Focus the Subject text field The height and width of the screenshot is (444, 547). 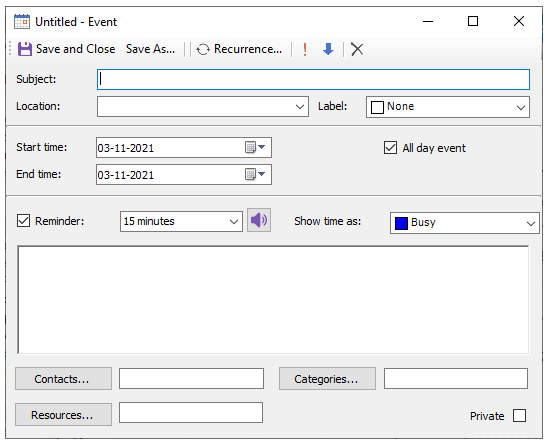coord(313,80)
